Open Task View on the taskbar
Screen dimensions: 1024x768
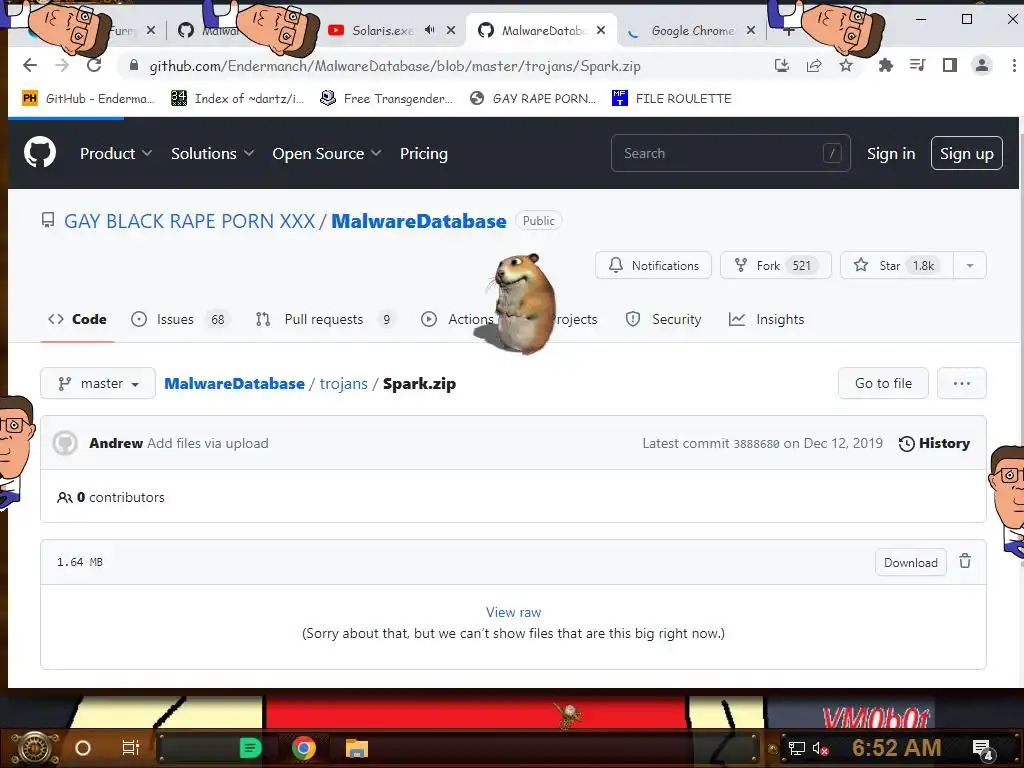(x=131, y=748)
